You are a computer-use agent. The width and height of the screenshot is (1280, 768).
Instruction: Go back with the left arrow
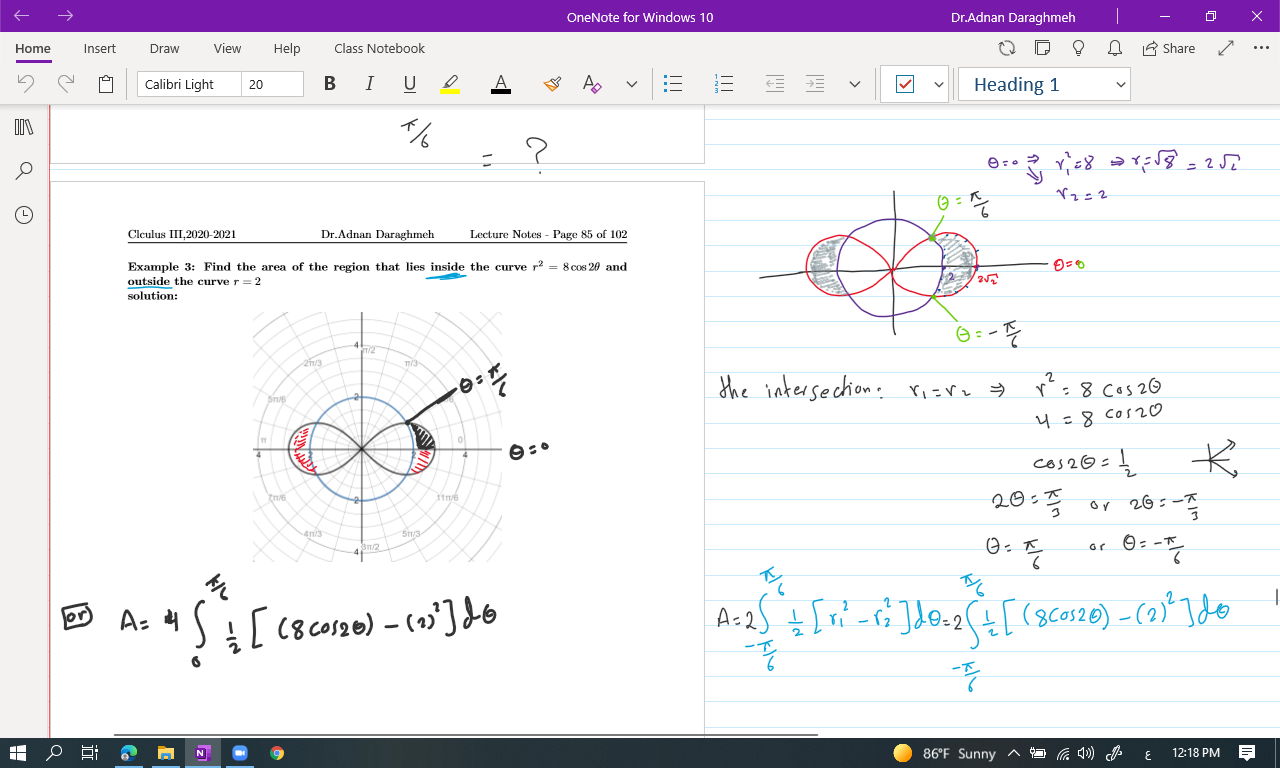[x=22, y=17]
